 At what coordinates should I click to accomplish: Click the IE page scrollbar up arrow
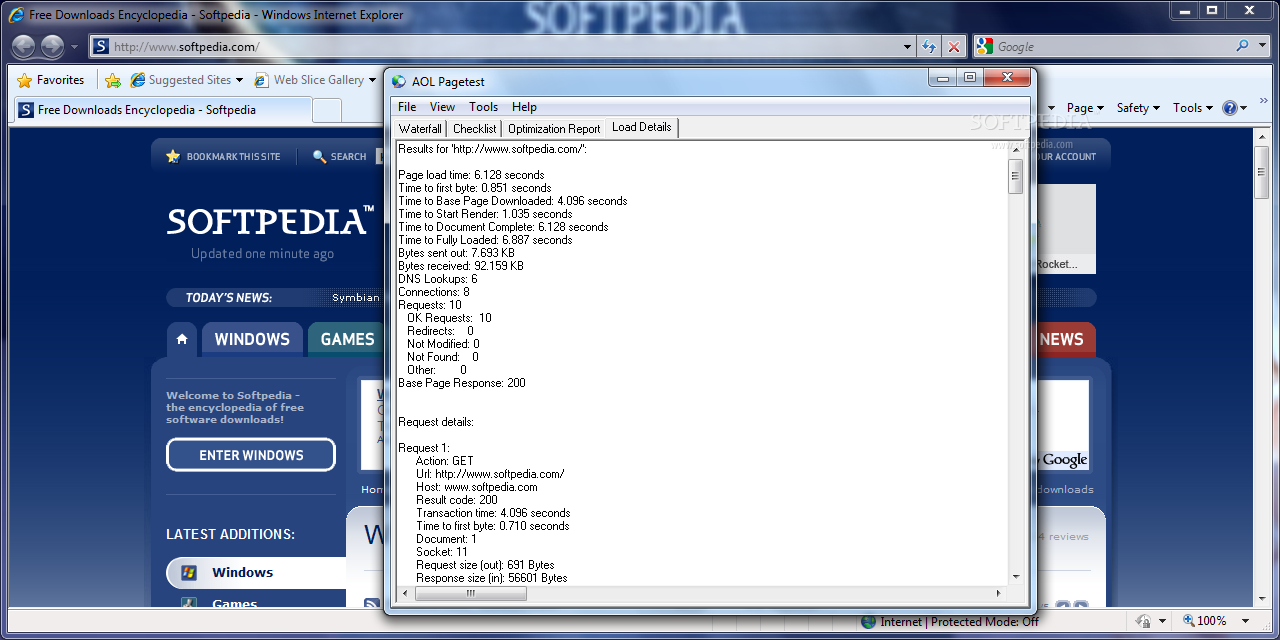coord(1262,138)
